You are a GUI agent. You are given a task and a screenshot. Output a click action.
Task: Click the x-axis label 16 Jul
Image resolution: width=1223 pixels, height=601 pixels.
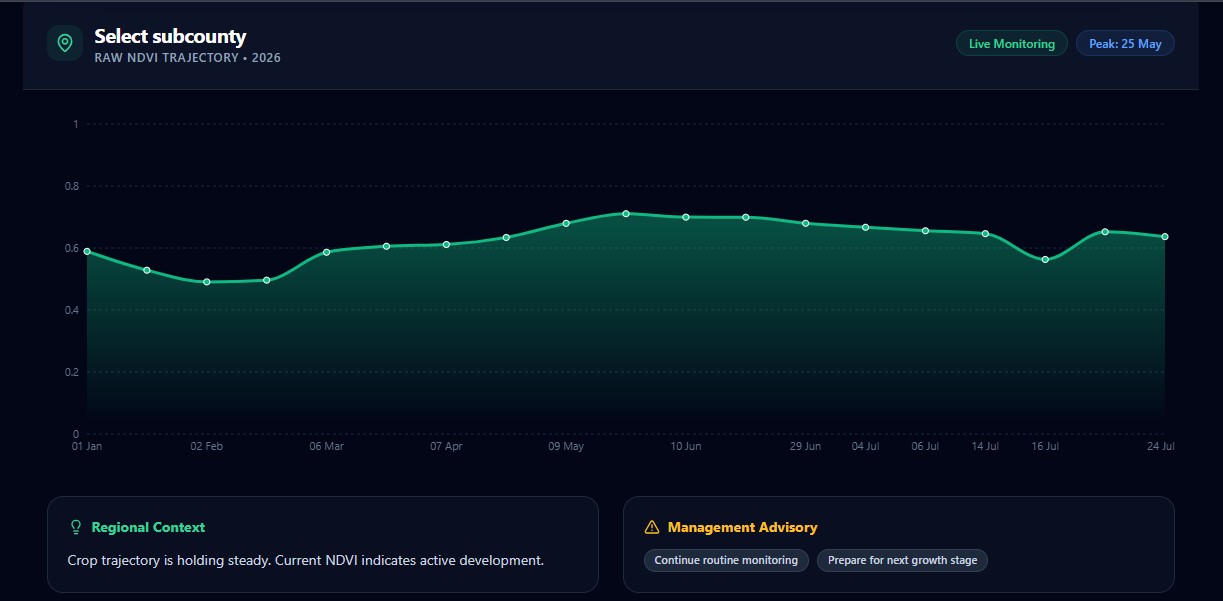(x=1045, y=447)
